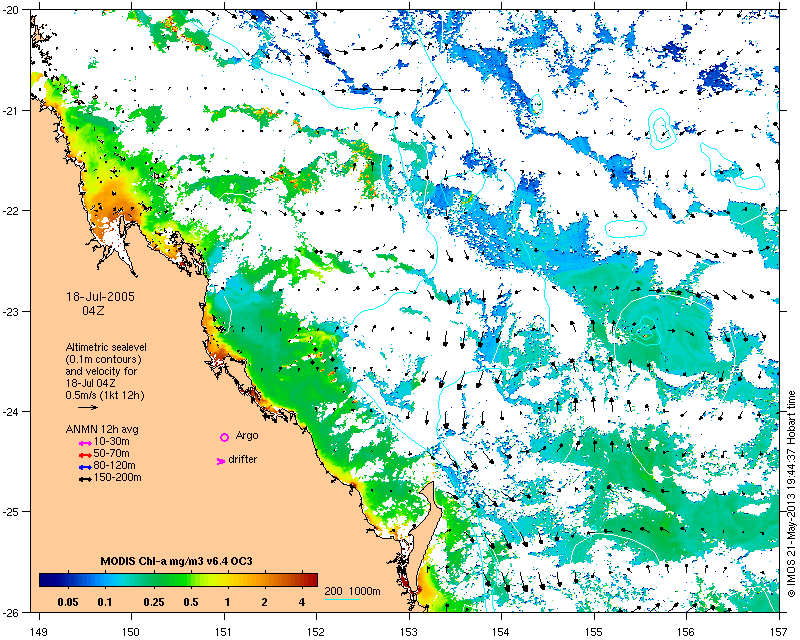This screenshot has height=640, width=800.
Task: Click the colorbar value 0.25
Action: click(154, 602)
